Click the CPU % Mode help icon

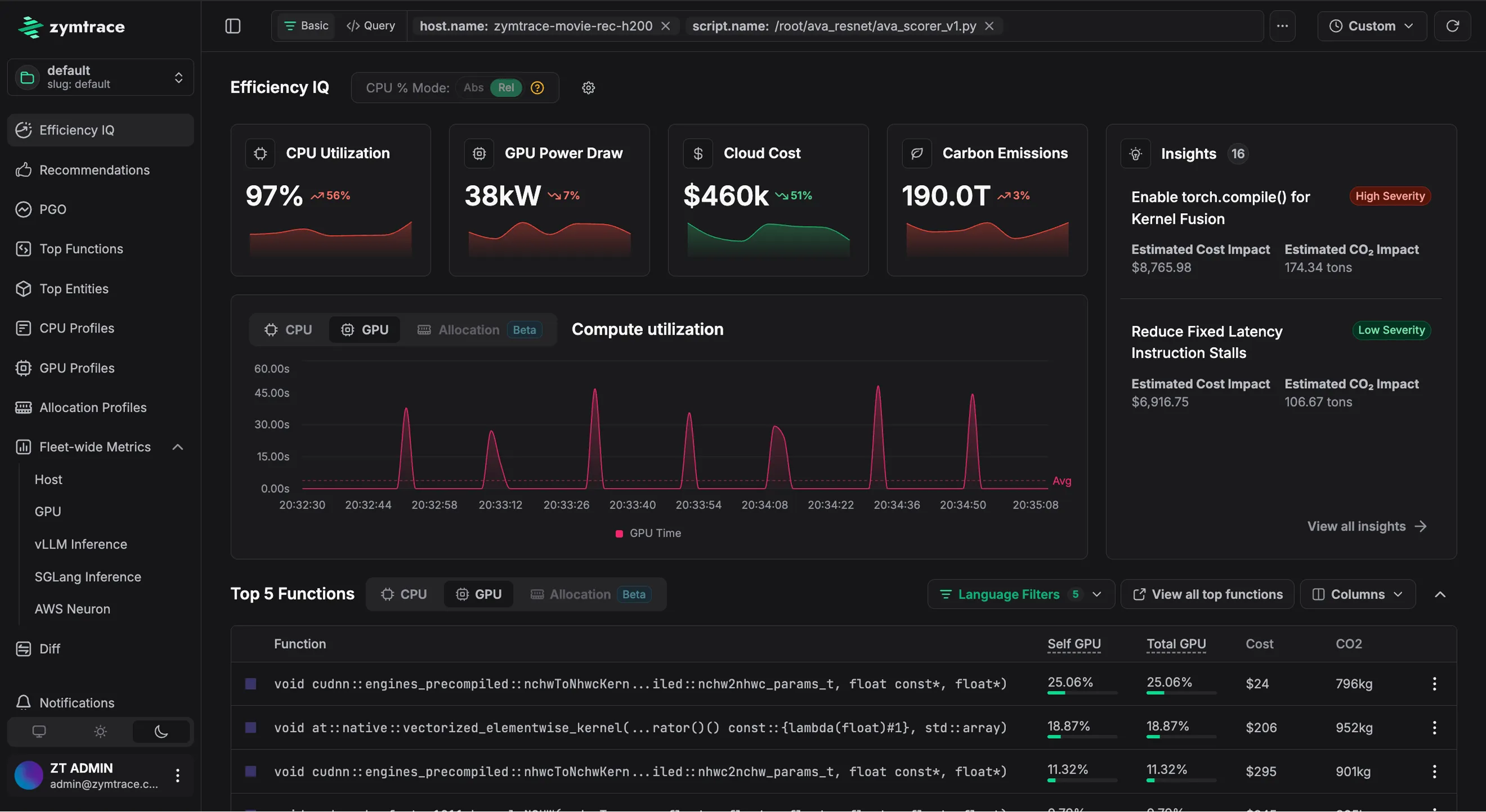537,88
